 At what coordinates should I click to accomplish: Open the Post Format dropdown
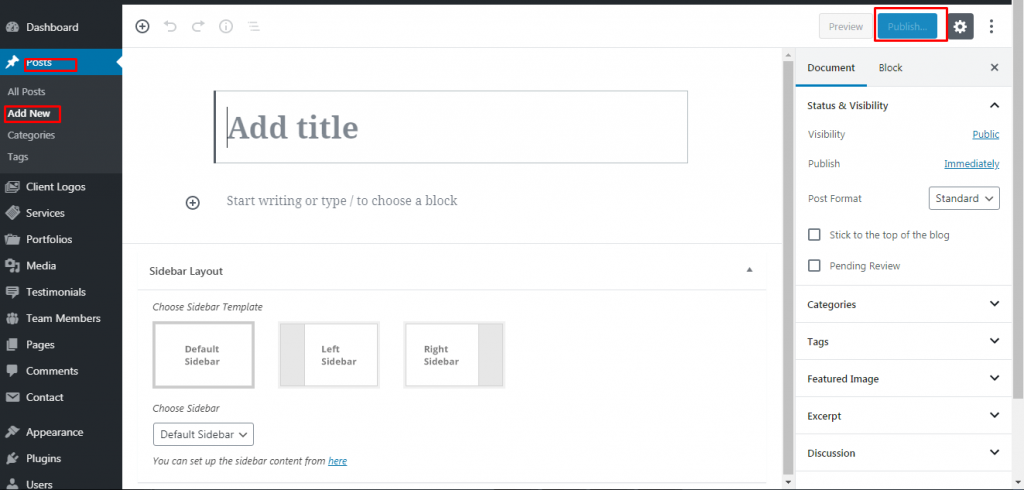coord(964,198)
